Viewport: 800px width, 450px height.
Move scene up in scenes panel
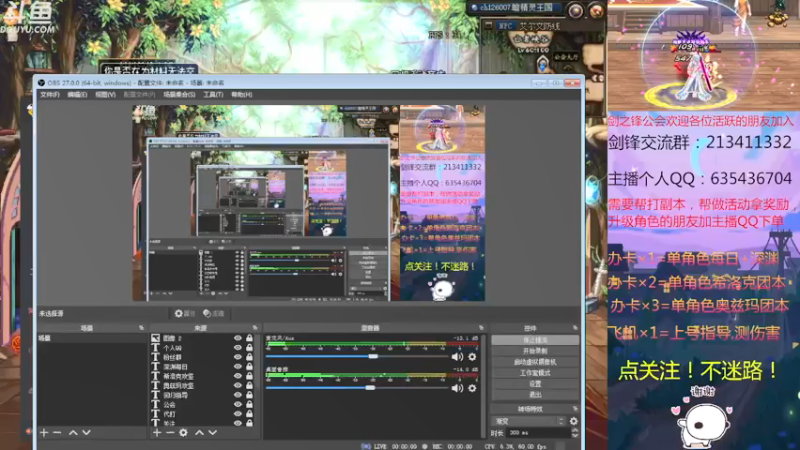tap(73, 433)
